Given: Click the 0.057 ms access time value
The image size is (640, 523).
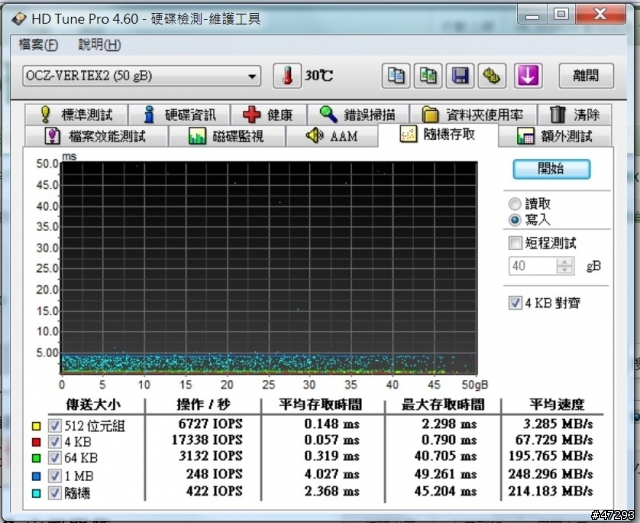Looking at the screenshot, I should click(332, 440).
